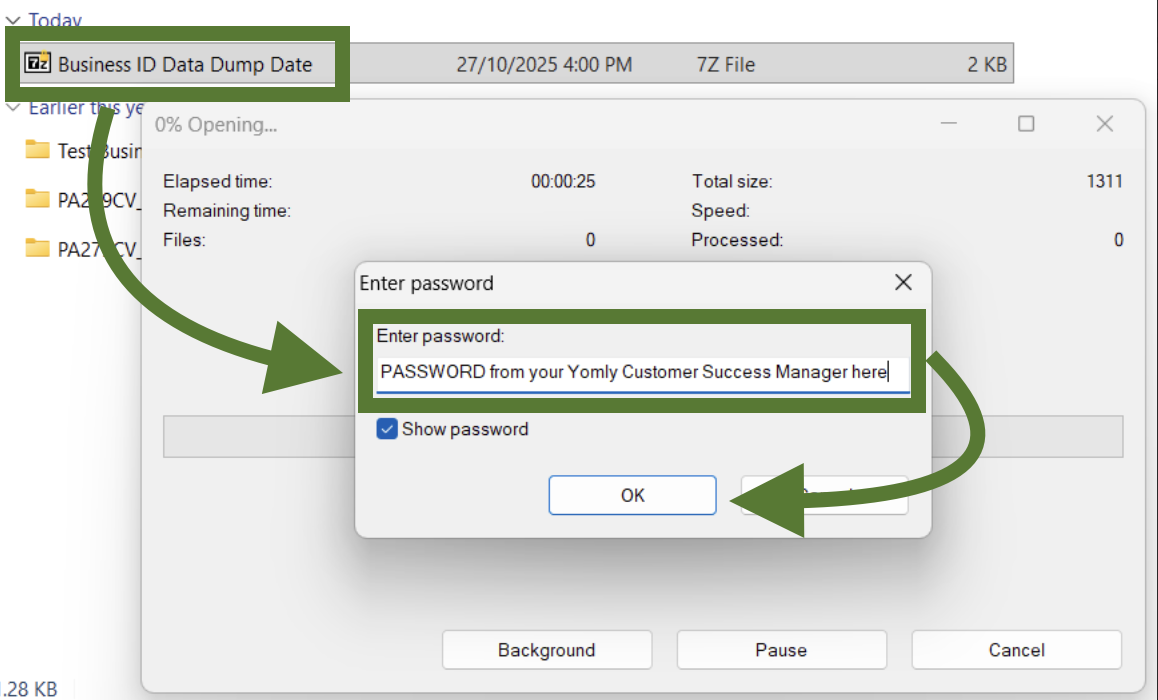The height and width of the screenshot is (700, 1158).
Task: Click the 7Z File type cell
Action: [725, 64]
